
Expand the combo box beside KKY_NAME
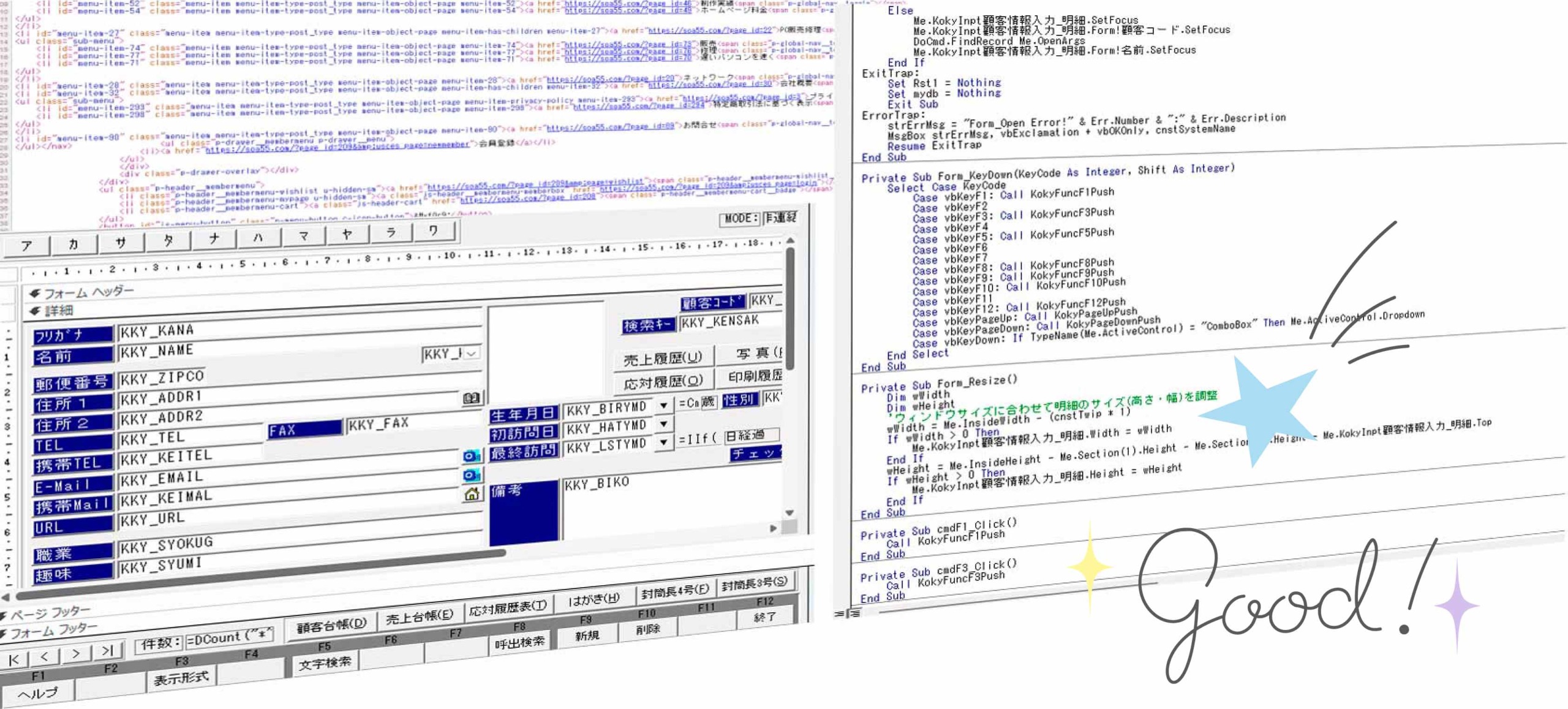[x=472, y=353]
